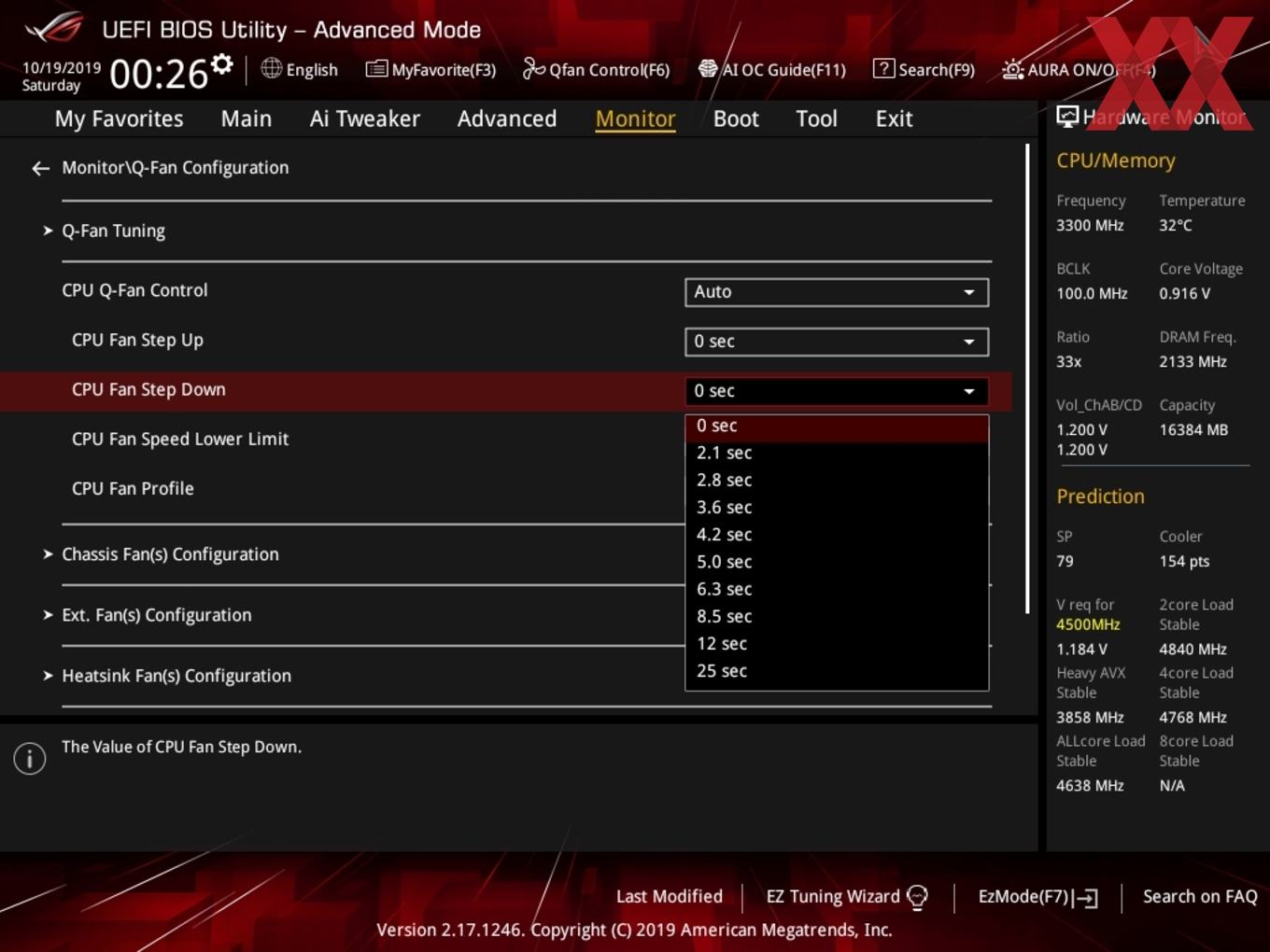Click the Search(F9) question icon
This screenshot has height=952, width=1270.
(883, 68)
